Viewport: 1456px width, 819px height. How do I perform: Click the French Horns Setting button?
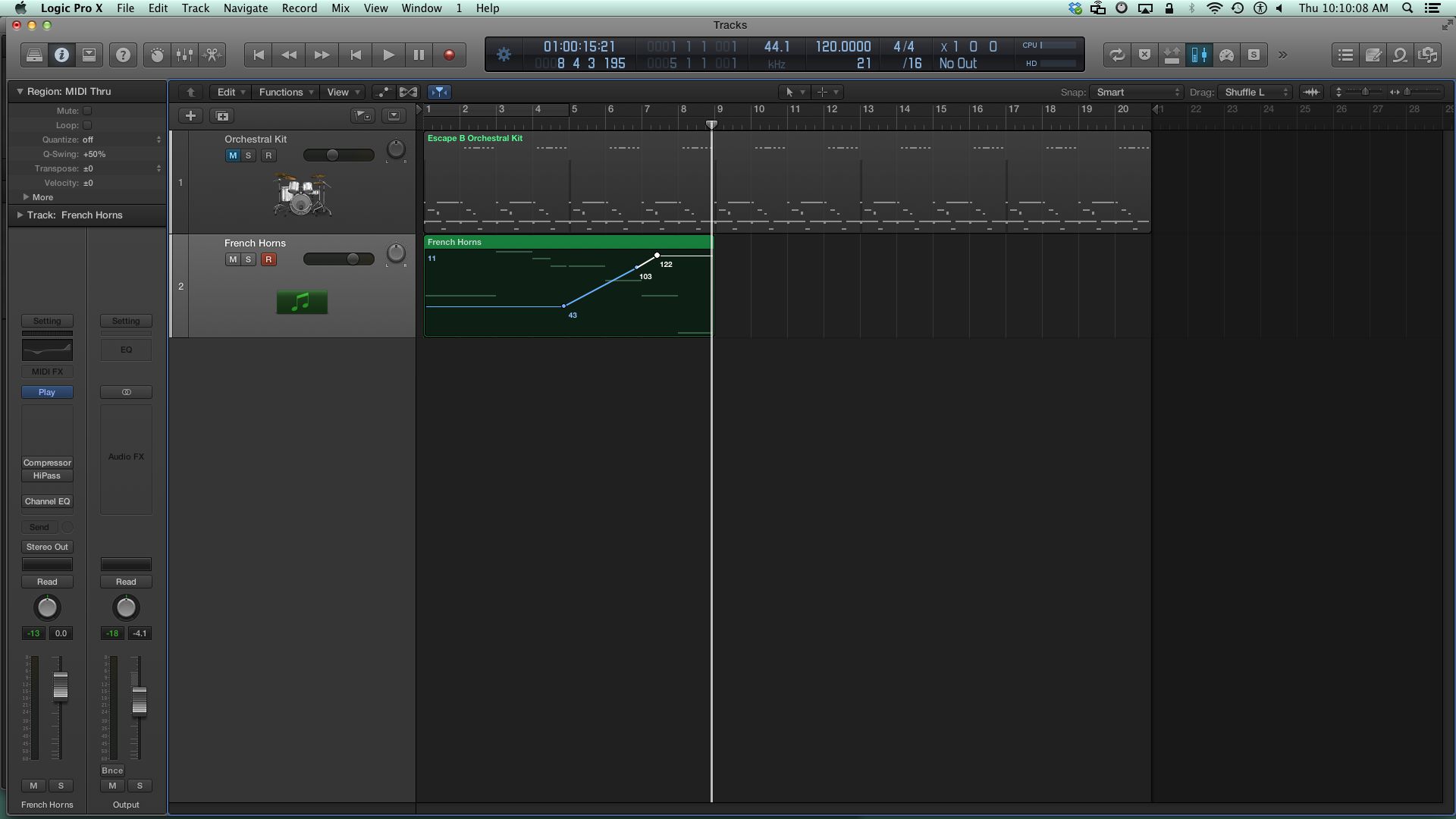pos(47,321)
